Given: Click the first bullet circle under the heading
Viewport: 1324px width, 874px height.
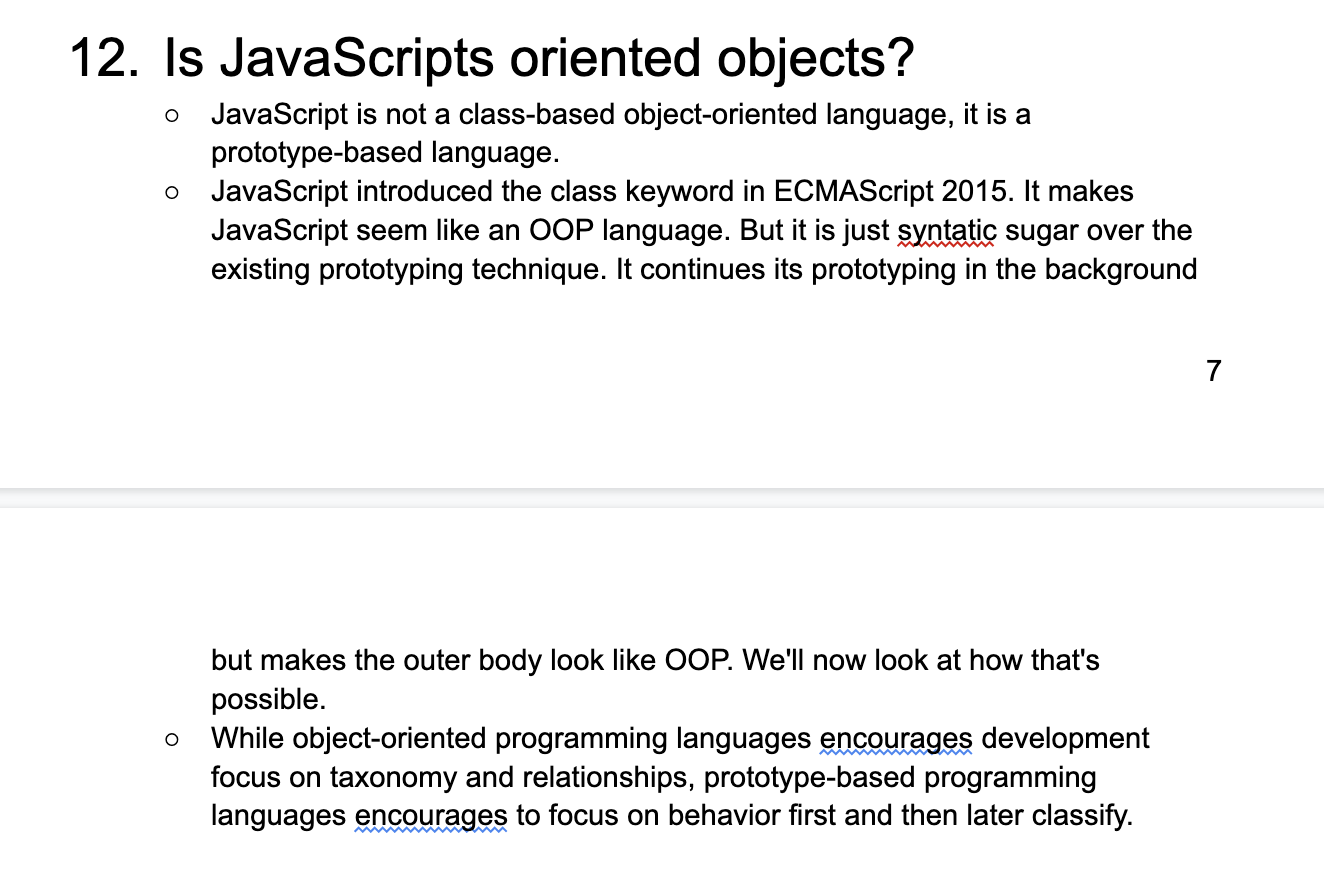Looking at the screenshot, I should (x=172, y=115).
